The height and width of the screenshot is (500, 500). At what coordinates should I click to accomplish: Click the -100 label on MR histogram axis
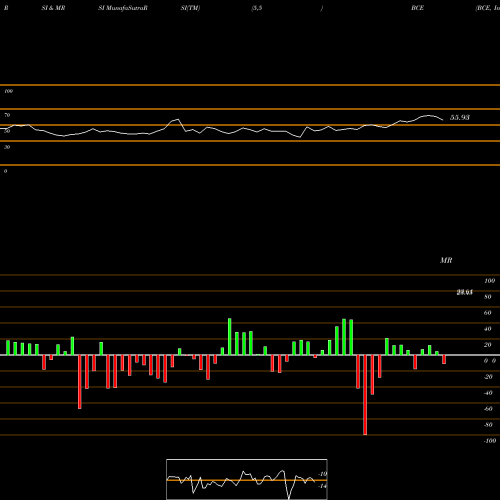(x=490, y=441)
